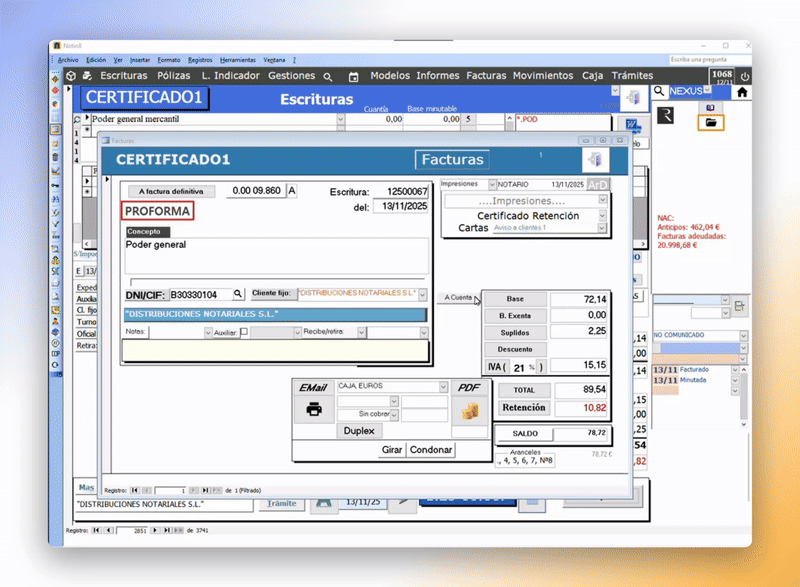Click the magnifier next to DNI/CIF field
The width and height of the screenshot is (800, 587).
[238, 295]
